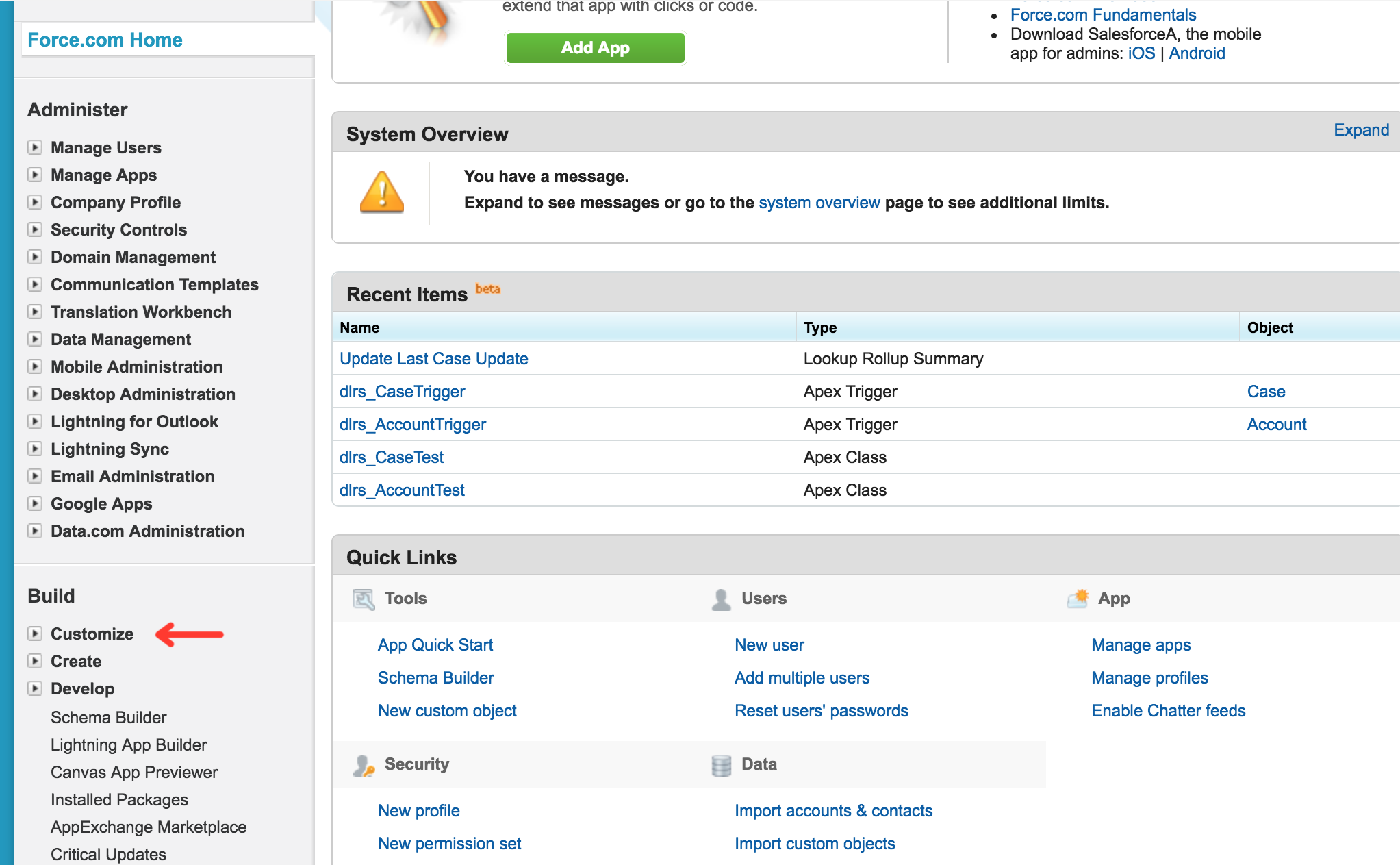Screen dimensions: 1400x865
Task: Click the Type column header in Recent Items
Action: [1018, 327]
